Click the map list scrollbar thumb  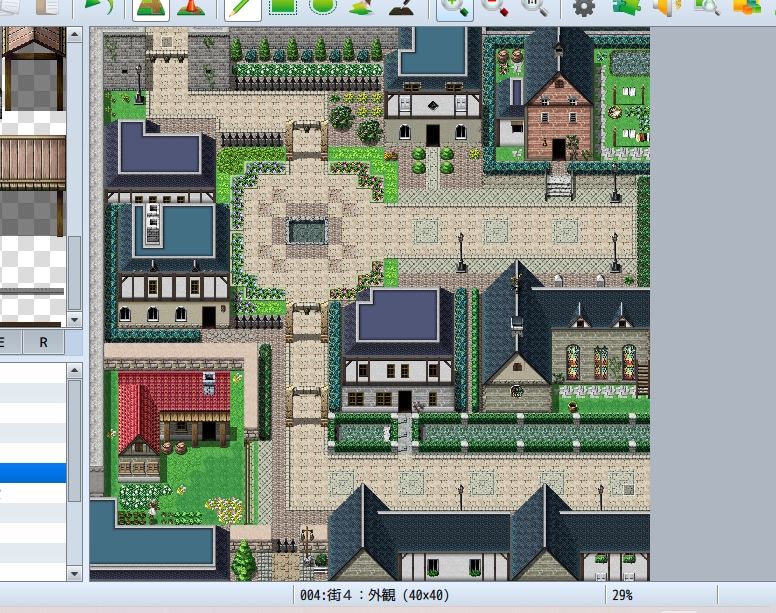click(75, 440)
